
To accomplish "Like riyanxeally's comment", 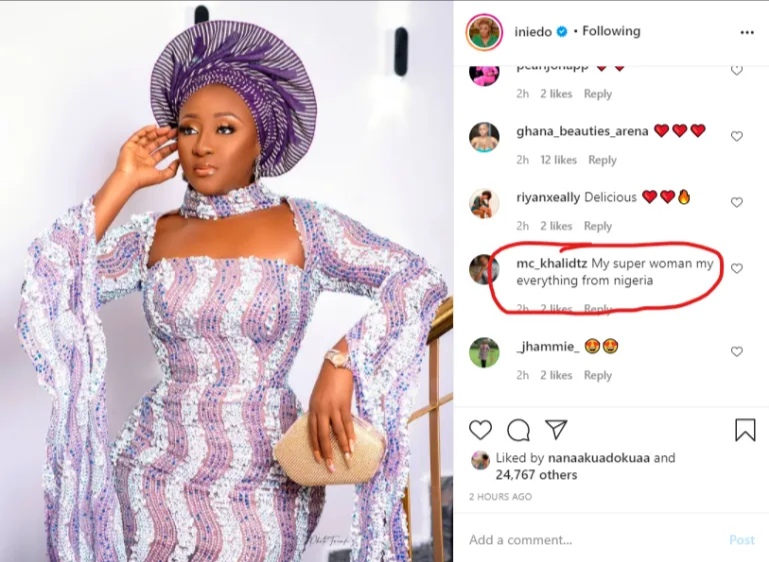I will (x=737, y=202).
